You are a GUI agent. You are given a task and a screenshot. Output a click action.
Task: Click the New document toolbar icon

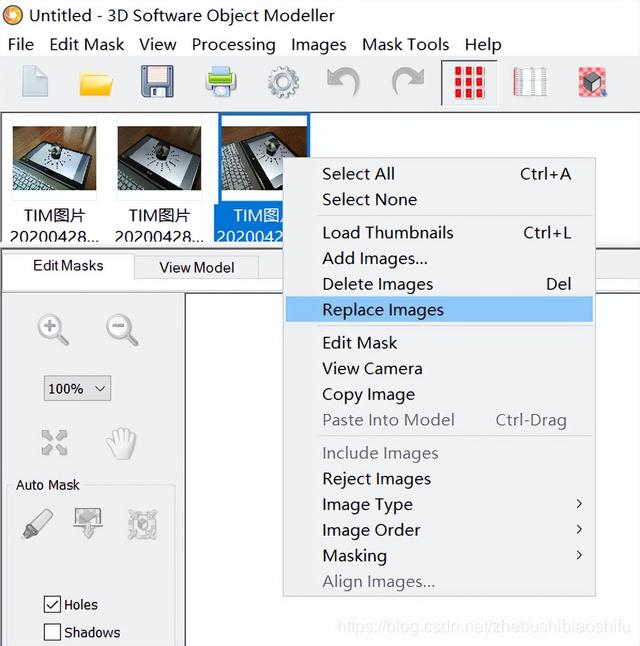click(35, 82)
